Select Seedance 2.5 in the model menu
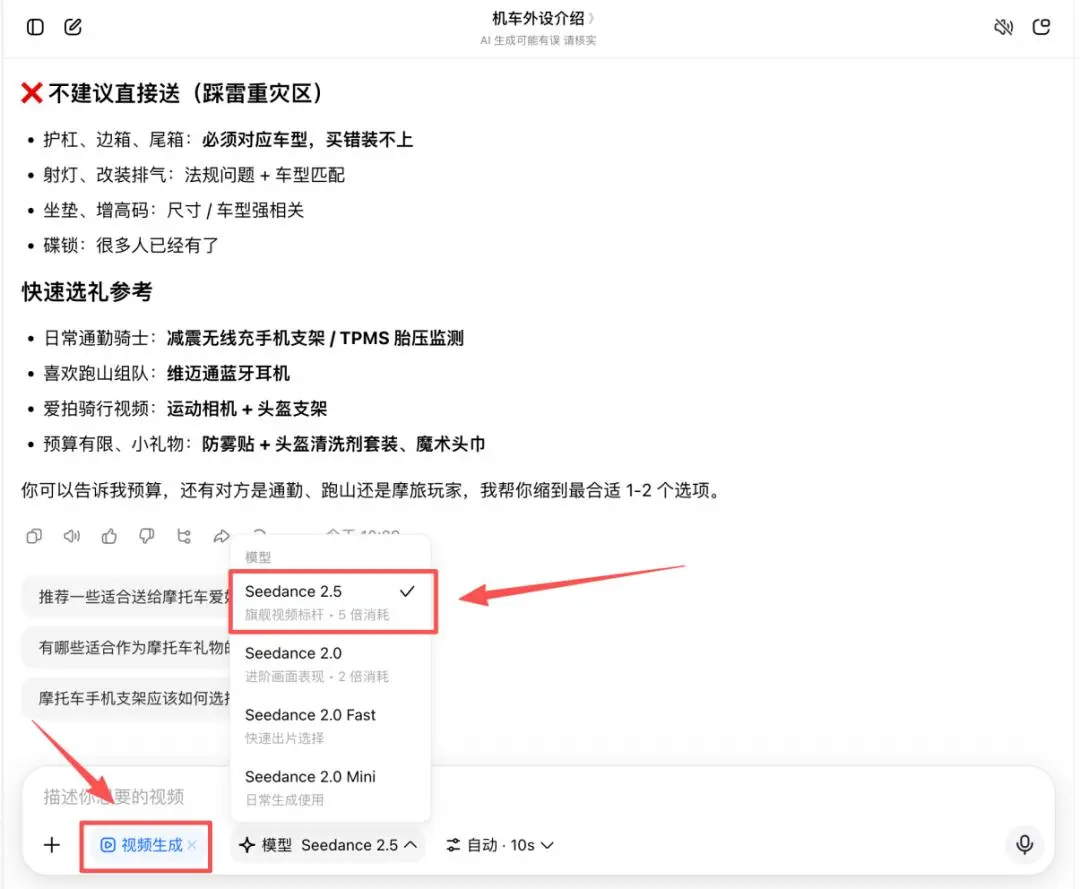The image size is (1080, 889). point(333,601)
